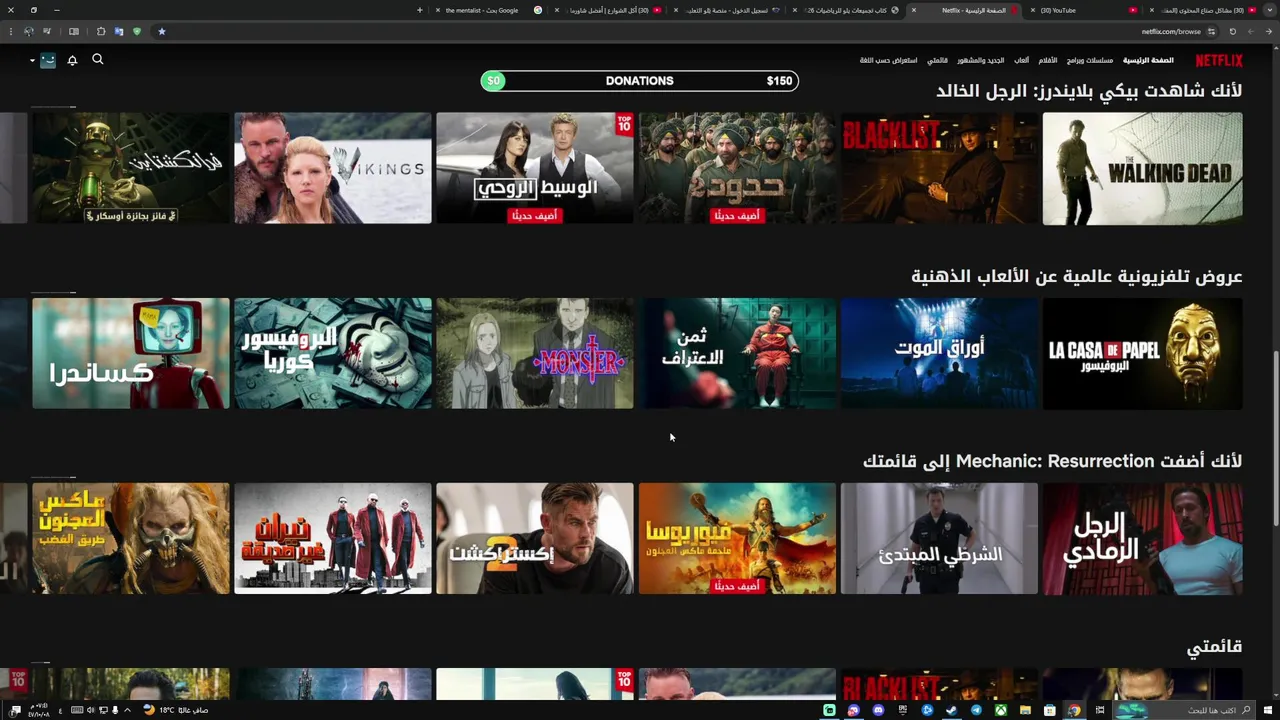Open ألعاب in Netflix navigation

click(1022, 60)
